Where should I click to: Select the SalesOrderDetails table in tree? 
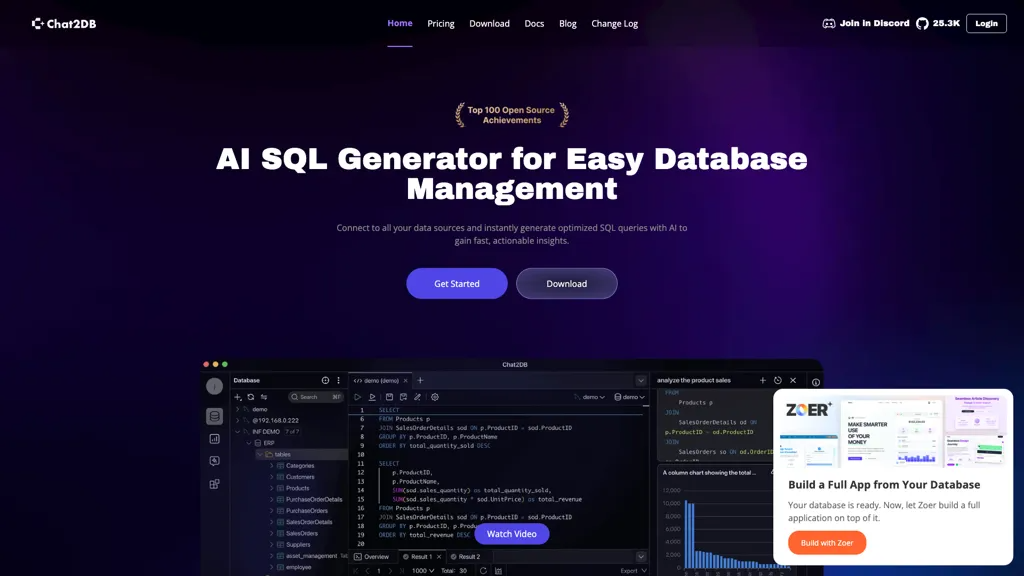[x=309, y=522]
